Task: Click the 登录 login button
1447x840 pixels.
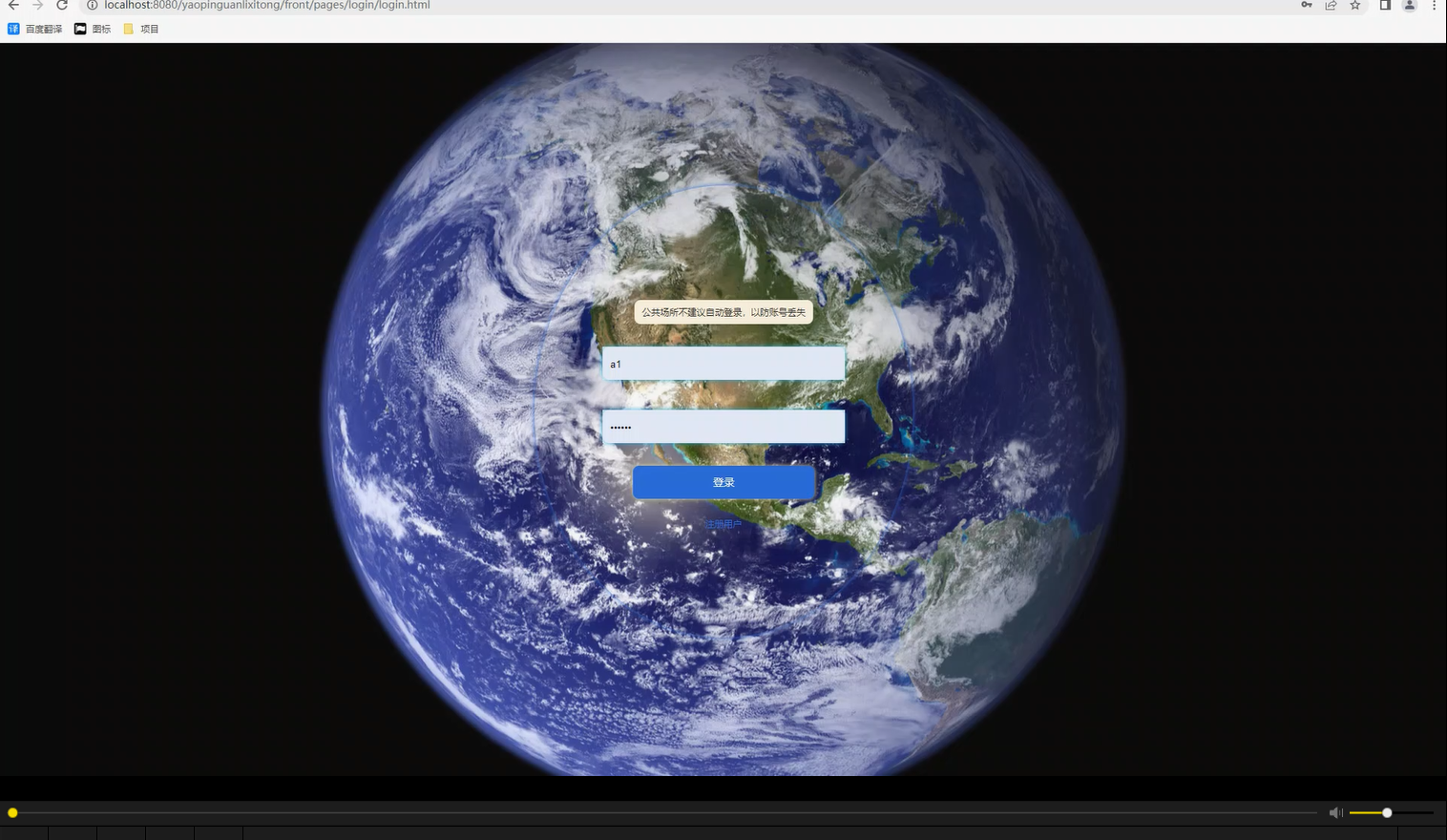Action: [x=723, y=482]
